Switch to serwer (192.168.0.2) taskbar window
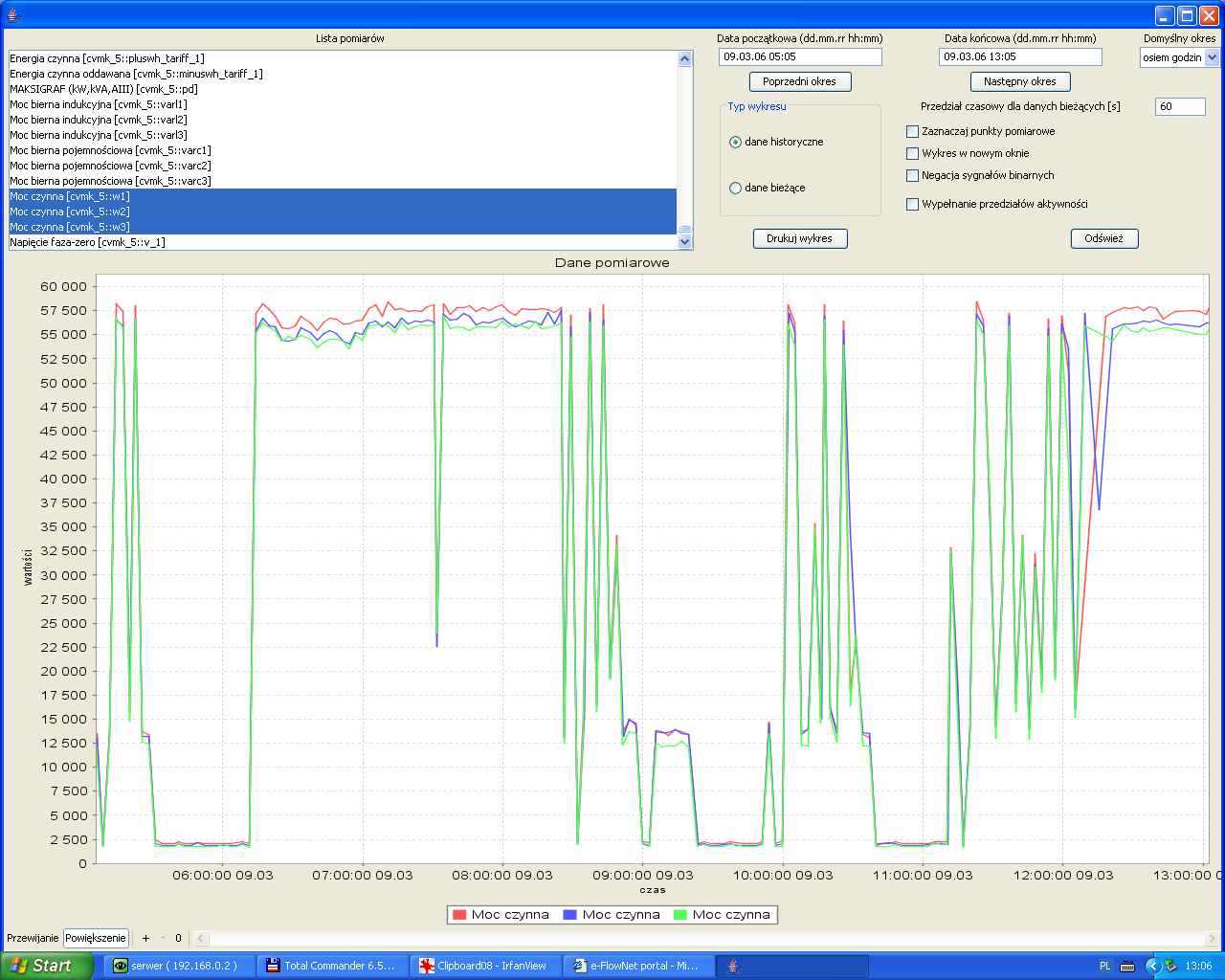The image size is (1225, 980). click(x=181, y=966)
